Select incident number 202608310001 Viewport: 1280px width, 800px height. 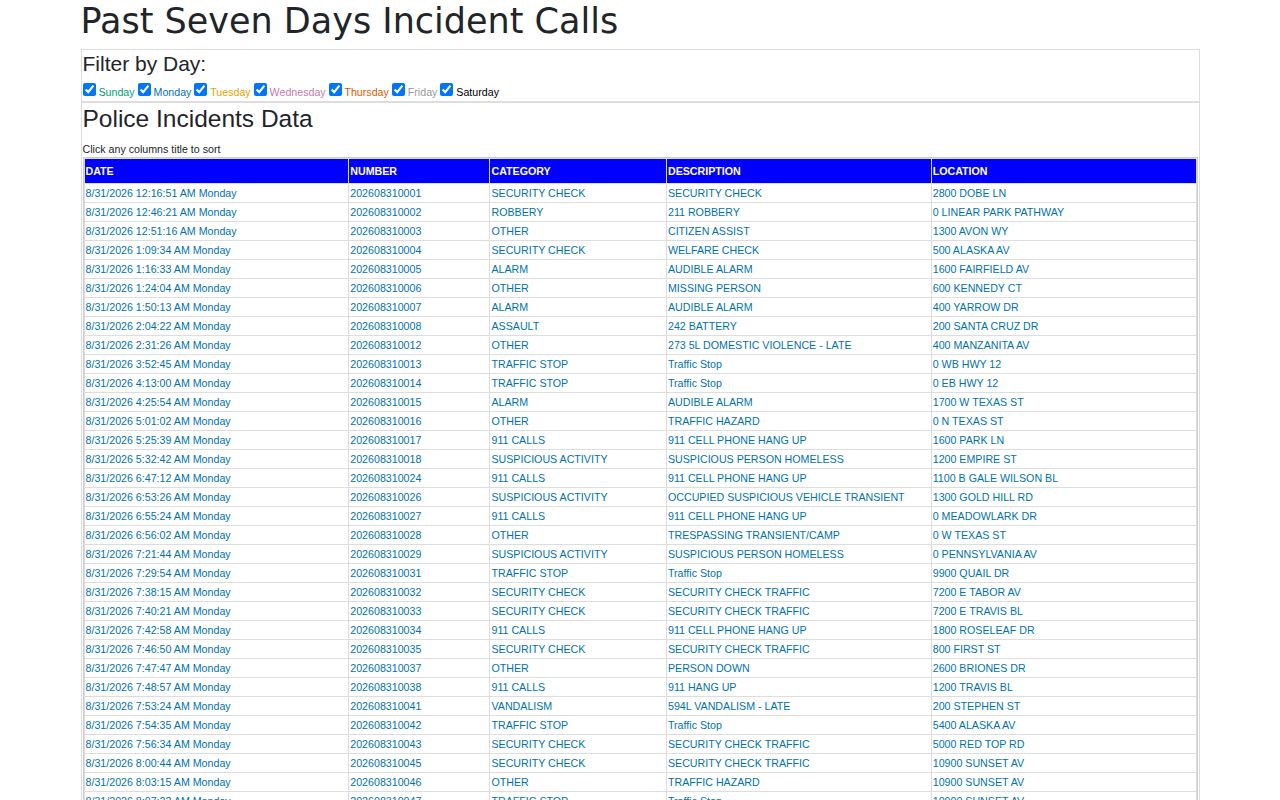pyautogui.click(x=386, y=193)
